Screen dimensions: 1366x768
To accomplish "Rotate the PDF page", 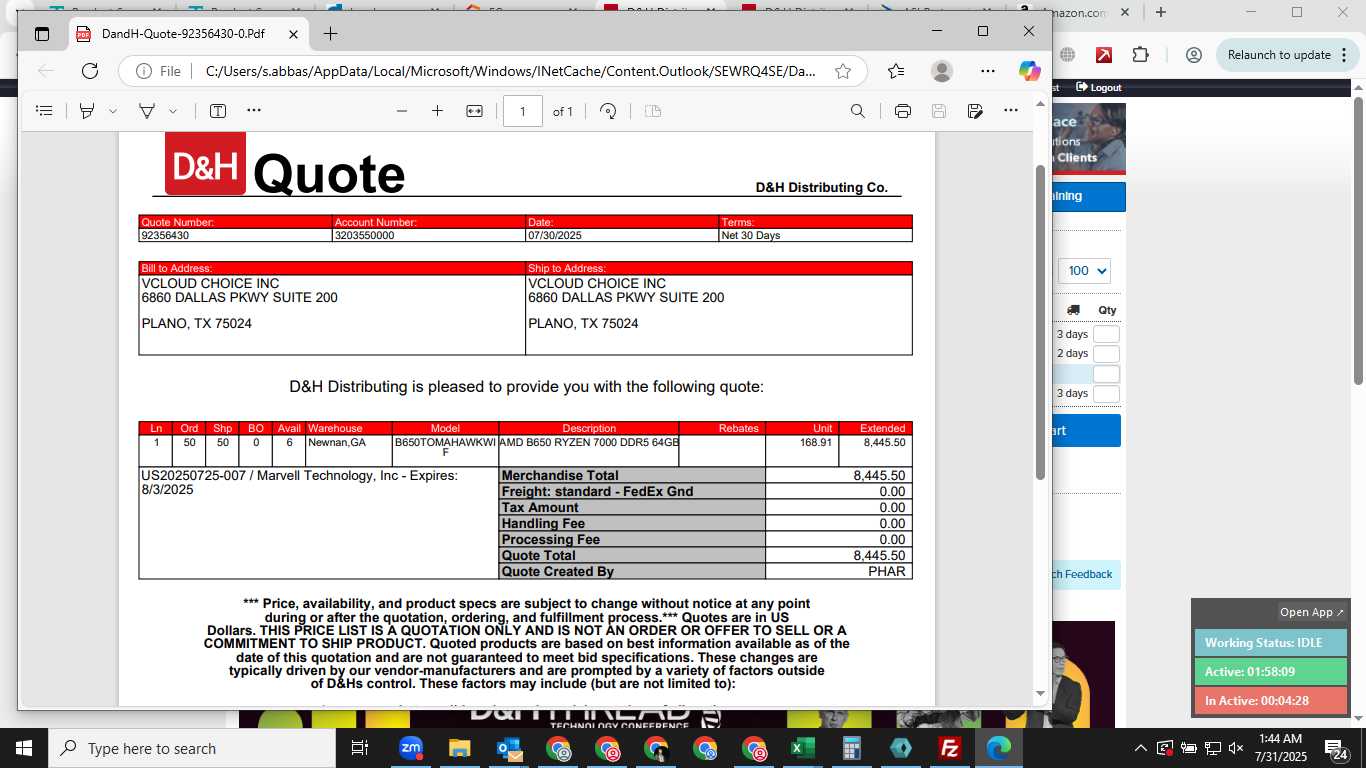I will point(608,111).
